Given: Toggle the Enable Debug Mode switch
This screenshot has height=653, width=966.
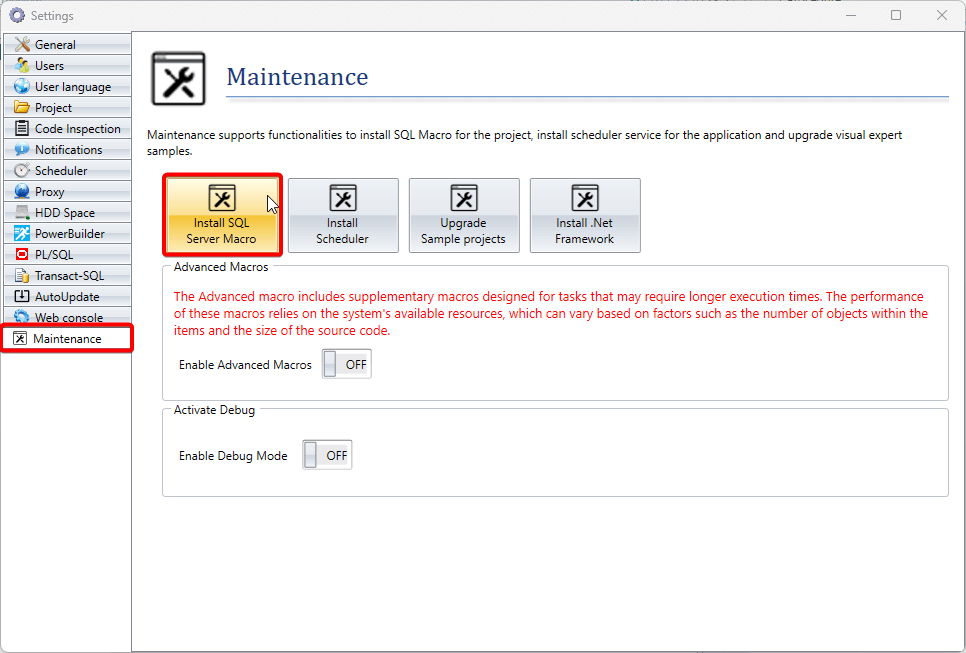Looking at the screenshot, I should tap(327, 455).
